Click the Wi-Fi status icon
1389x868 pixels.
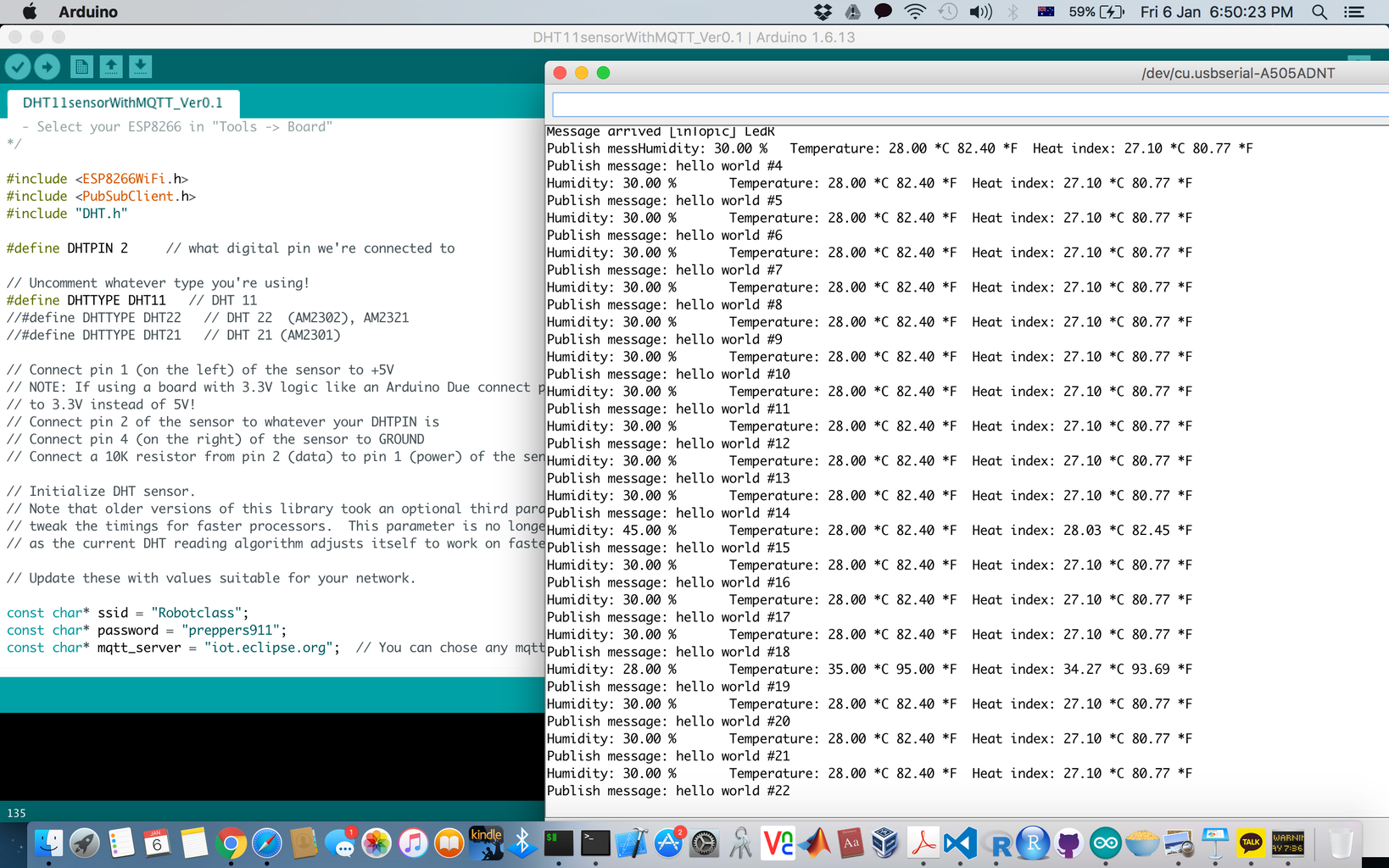tap(915, 12)
